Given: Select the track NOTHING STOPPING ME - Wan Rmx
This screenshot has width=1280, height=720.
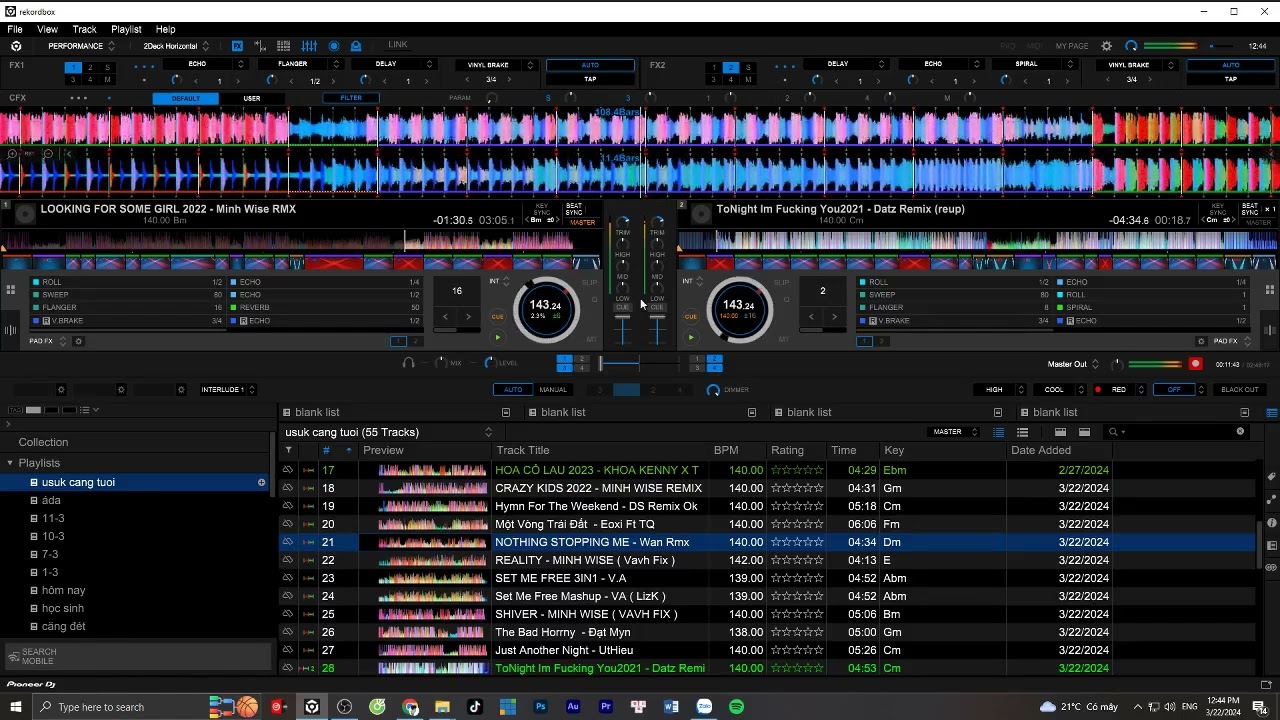Looking at the screenshot, I should pos(592,542).
